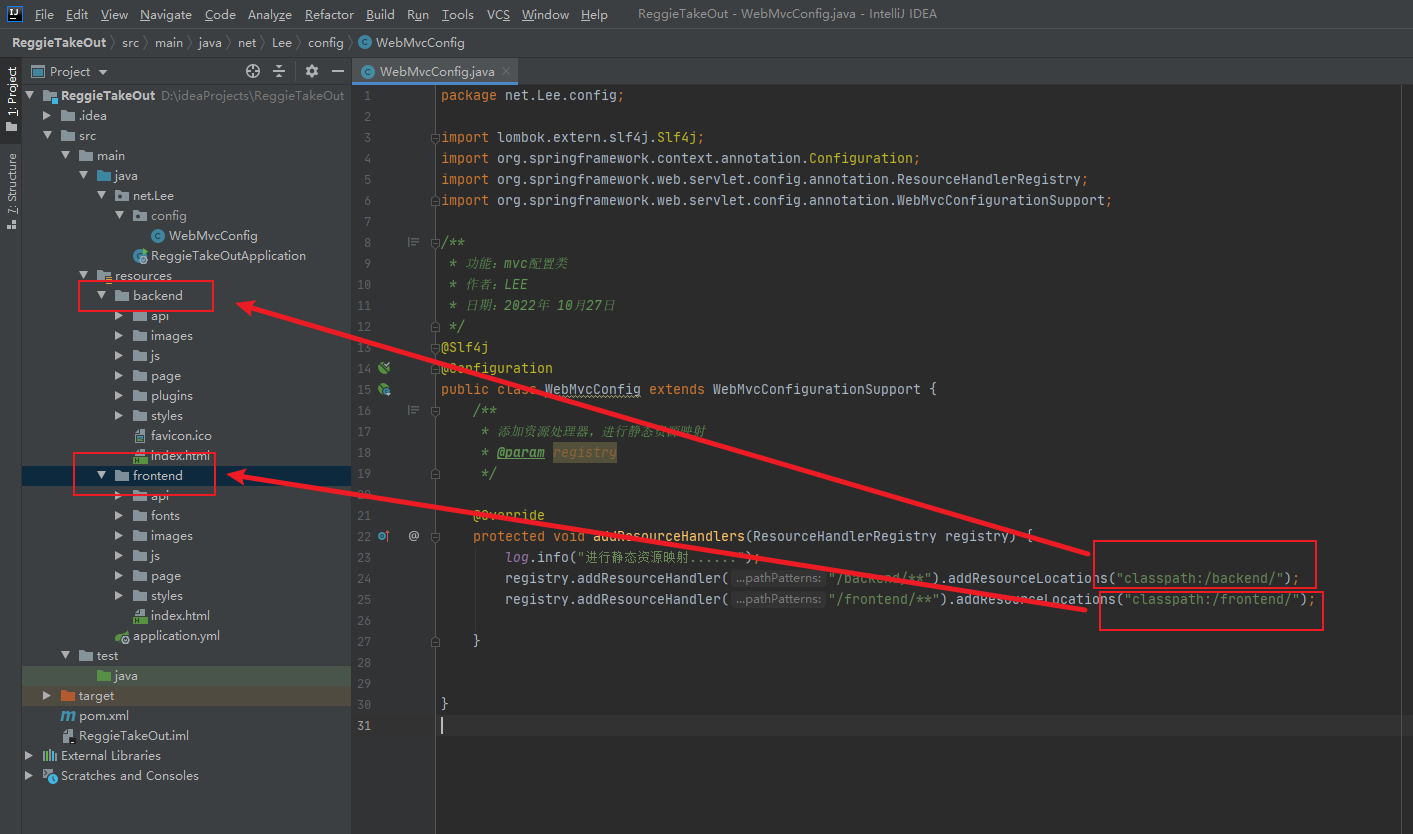
Task: Open the Refactor menu
Action: tap(329, 15)
